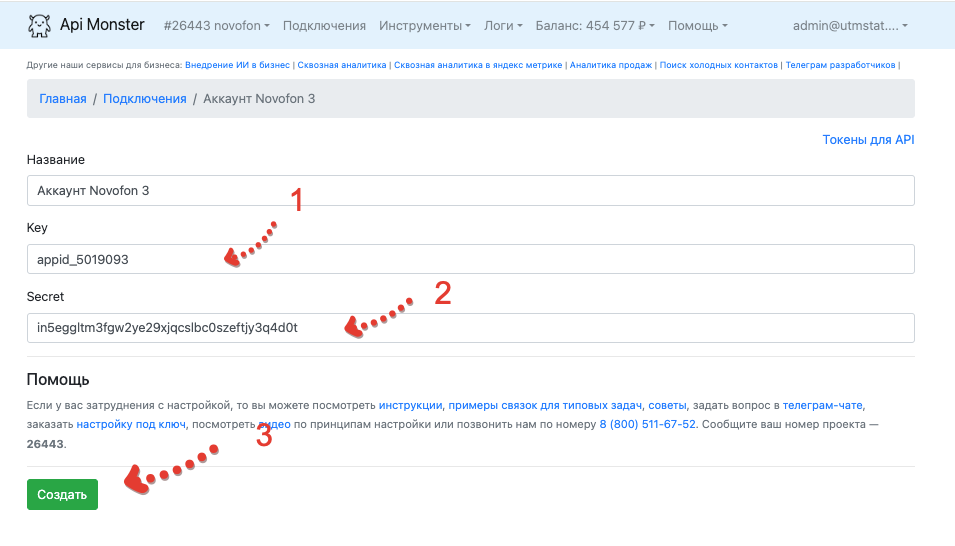This screenshot has height=546, width=955.
Task: Go to Подключения in breadcrumb
Action: pos(144,99)
